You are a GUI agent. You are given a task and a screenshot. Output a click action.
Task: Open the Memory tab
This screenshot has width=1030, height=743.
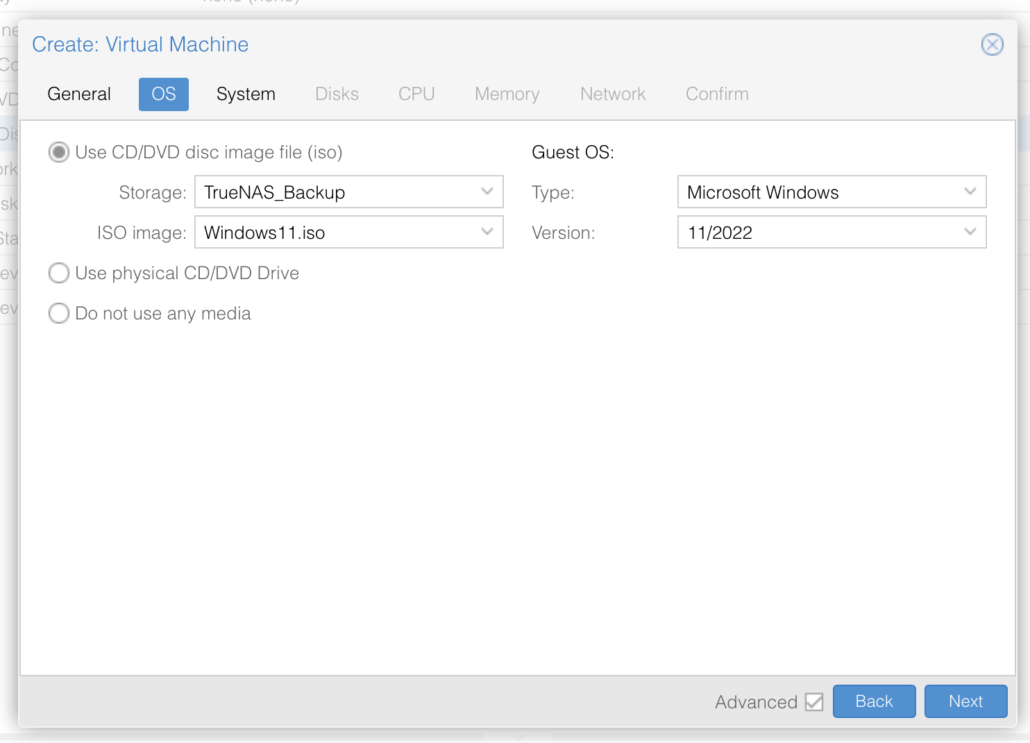(506, 94)
